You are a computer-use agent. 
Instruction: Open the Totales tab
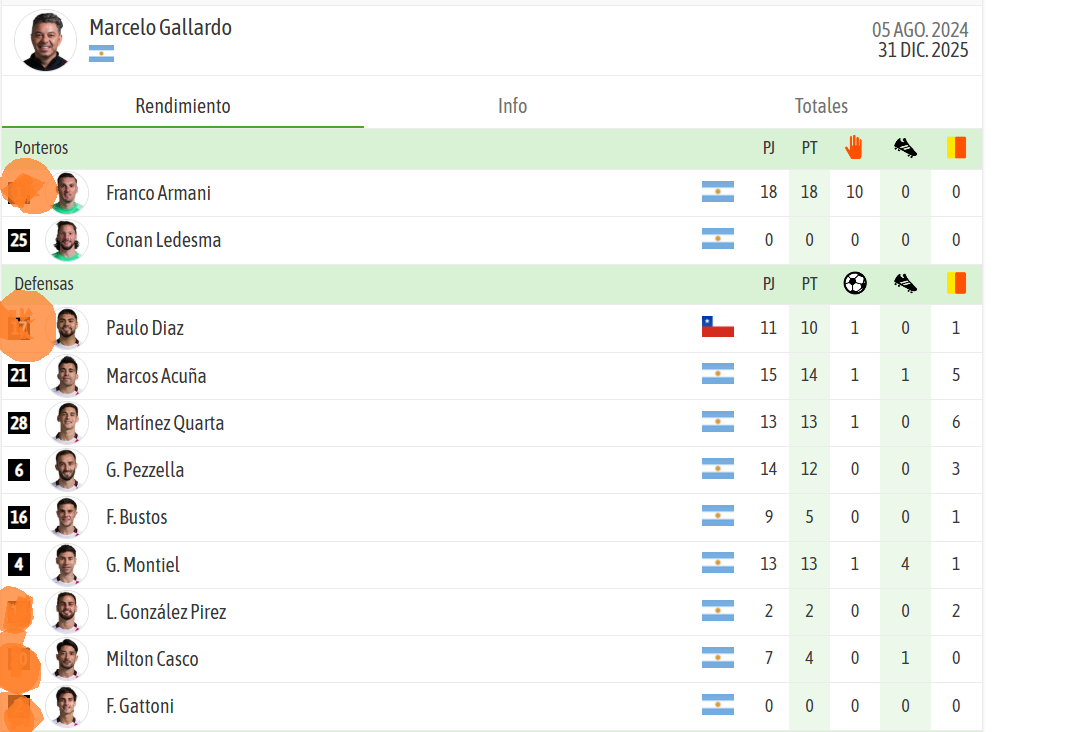coord(821,106)
